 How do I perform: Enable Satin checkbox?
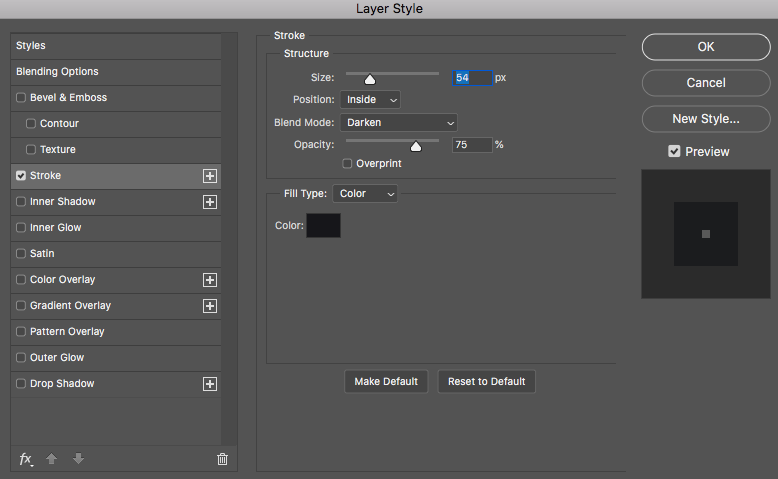pyautogui.click(x=21, y=253)
